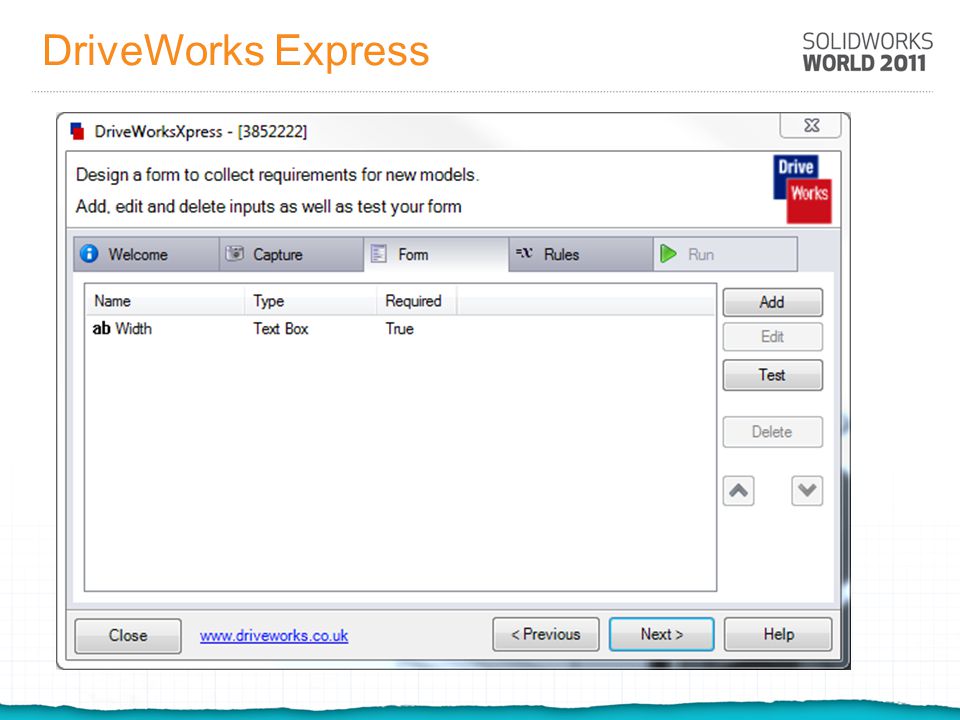The height and width of the screenshot is (720, 960).
Task: Switch to the Welcome tab
Action: pos(146,254)
